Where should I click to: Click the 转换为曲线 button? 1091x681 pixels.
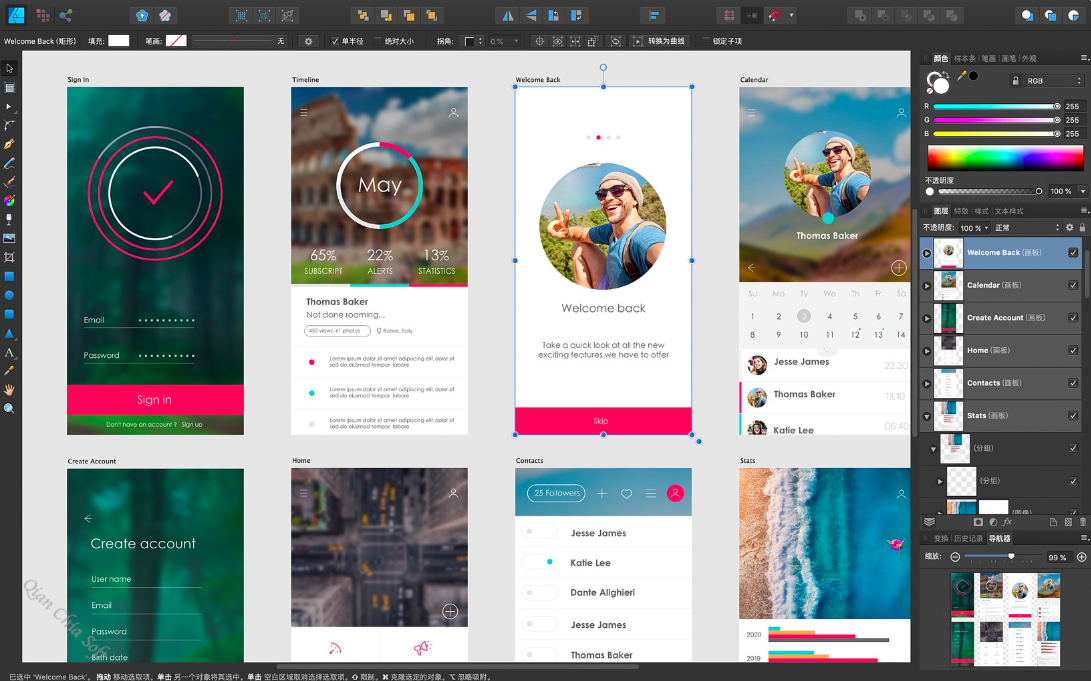tap(659, 41)
